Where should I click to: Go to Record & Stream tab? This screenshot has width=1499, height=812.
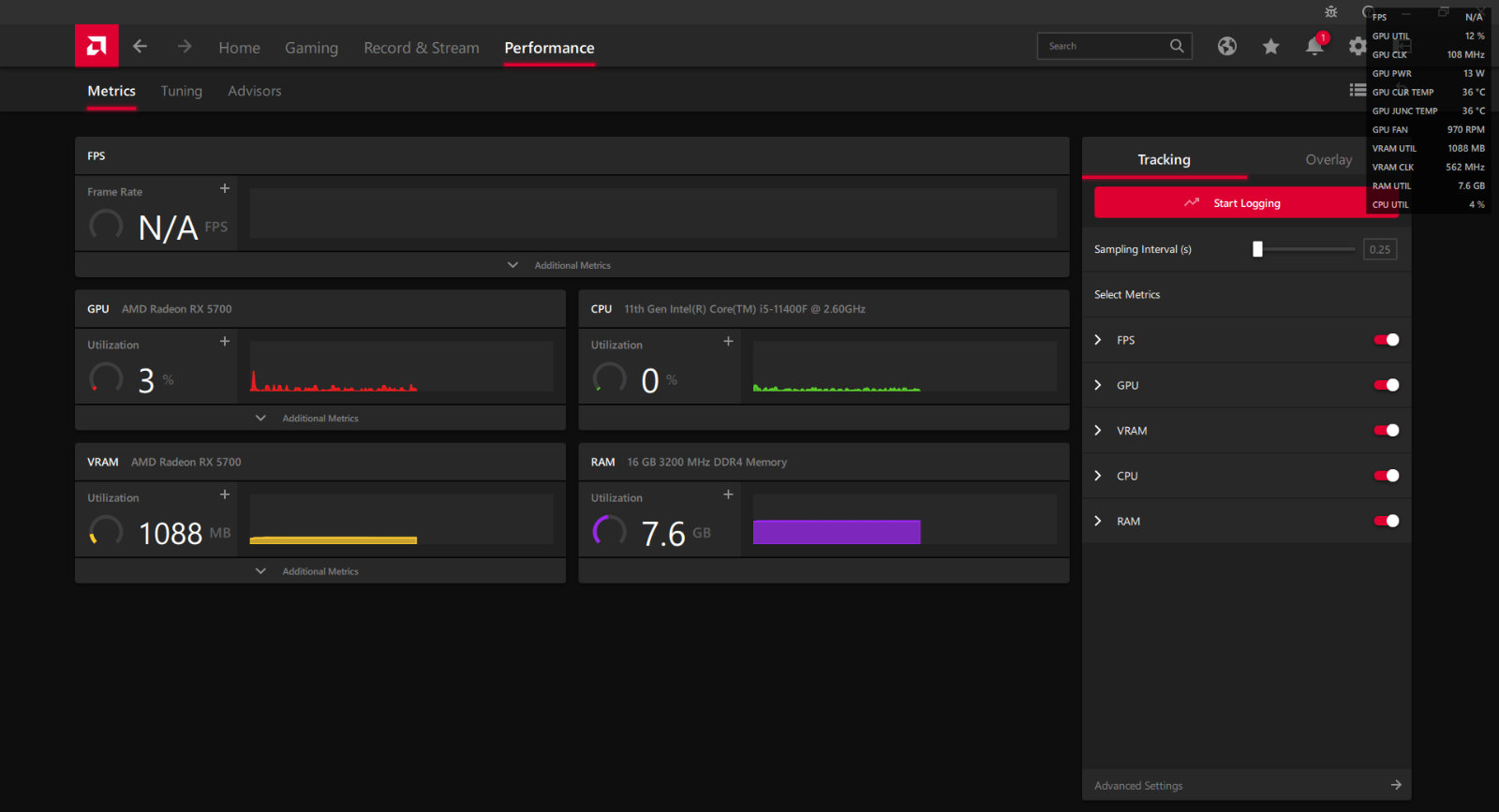coord(422,48)
